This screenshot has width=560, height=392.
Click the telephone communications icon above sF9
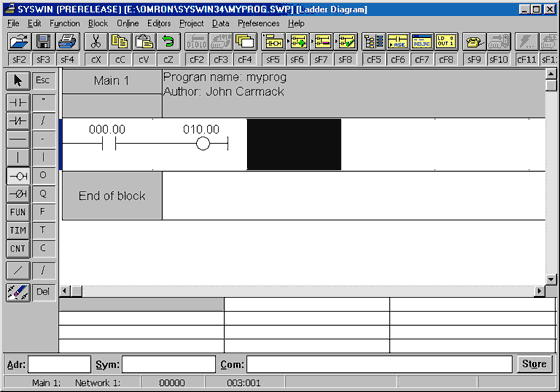click(474, 41)
